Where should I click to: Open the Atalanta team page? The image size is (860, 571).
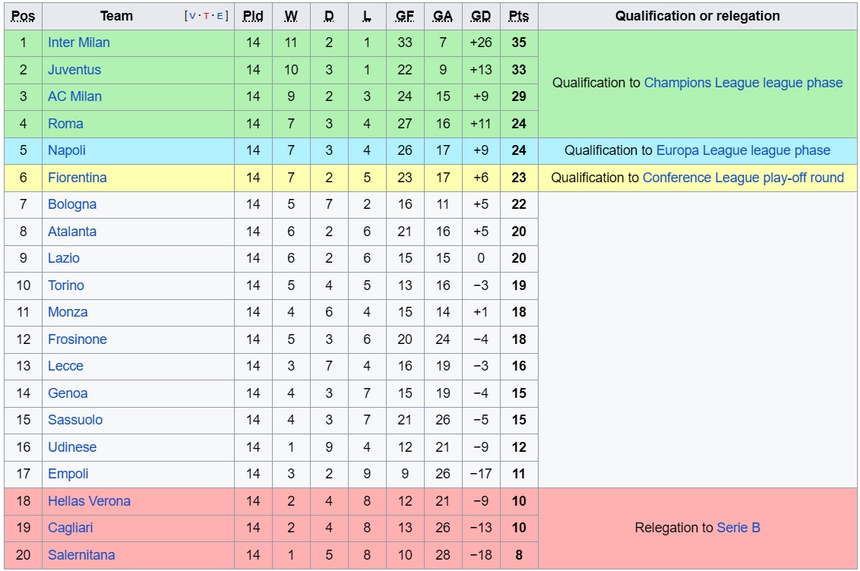[72, 231]
